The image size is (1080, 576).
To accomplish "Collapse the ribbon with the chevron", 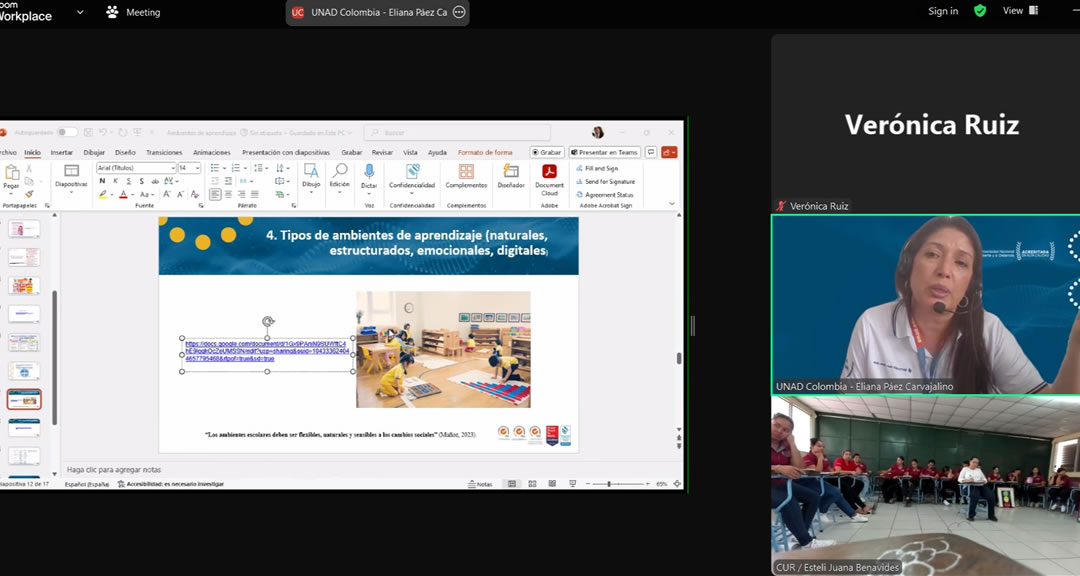I will click(x=672, y=204).
